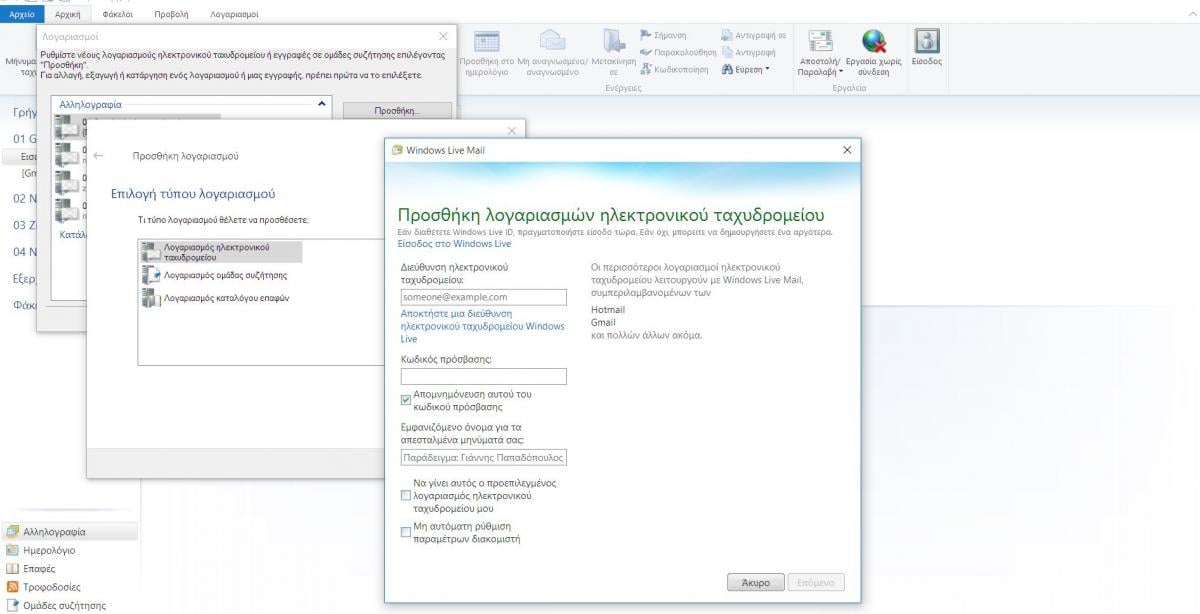Click the Εργασία χωρίς σύνδεση globe icon
Image resolution: width=1200 pixels, height=614 pixels.
[x=874, y=42]
